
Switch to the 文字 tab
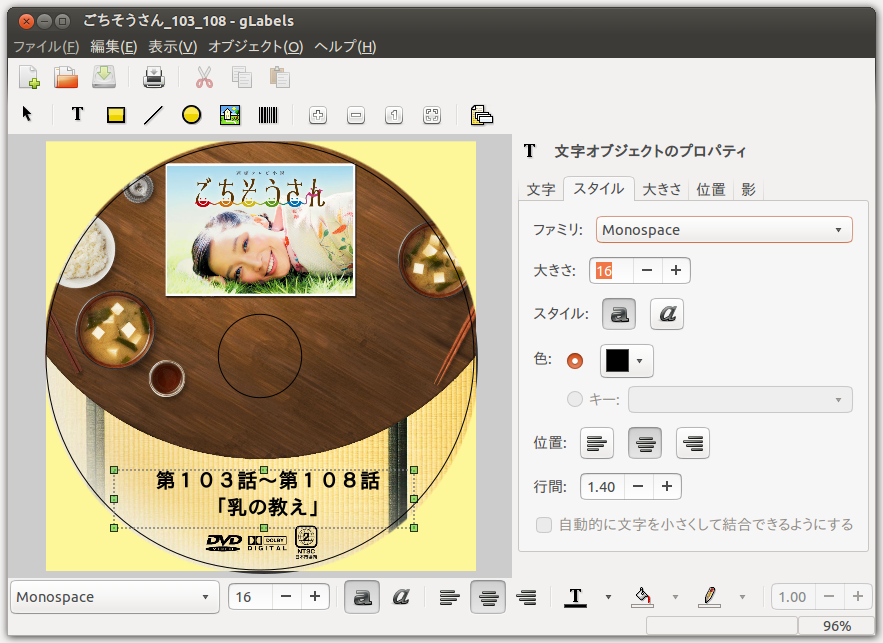coord(541,190)
